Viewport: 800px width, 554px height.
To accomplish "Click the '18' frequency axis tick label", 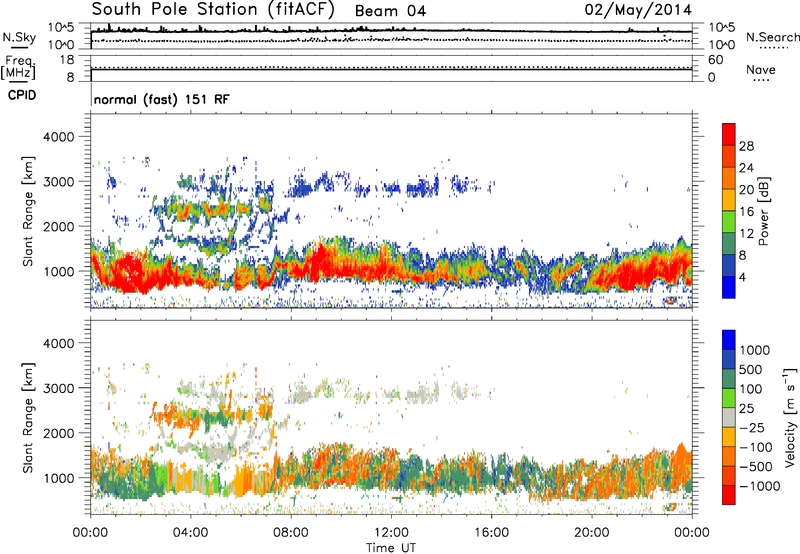I will point(67,60).
